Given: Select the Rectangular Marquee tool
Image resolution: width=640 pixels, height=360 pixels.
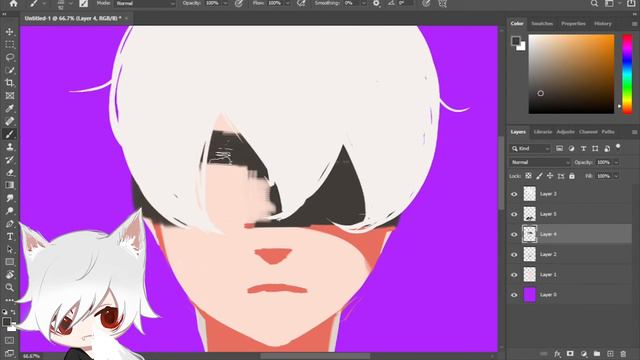Looking at the screenshot, I should click(x=10, y=44).
